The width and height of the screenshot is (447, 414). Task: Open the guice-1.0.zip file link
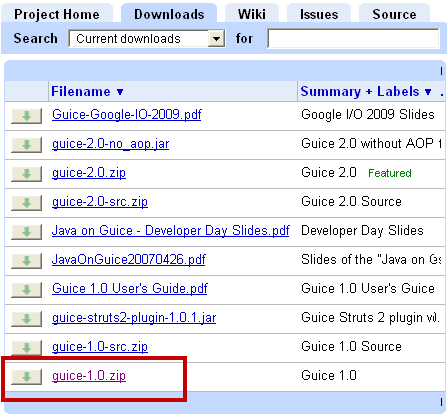click(x=89, y=376)
